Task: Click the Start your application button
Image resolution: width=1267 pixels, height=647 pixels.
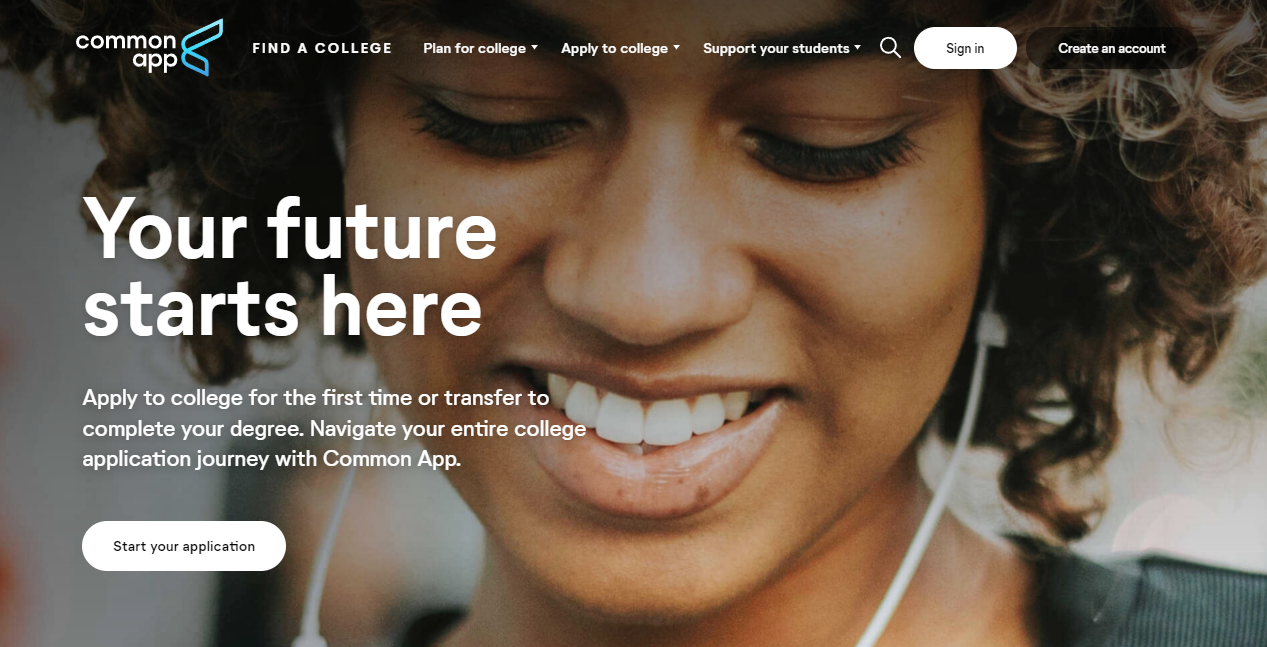Action: 184,546
